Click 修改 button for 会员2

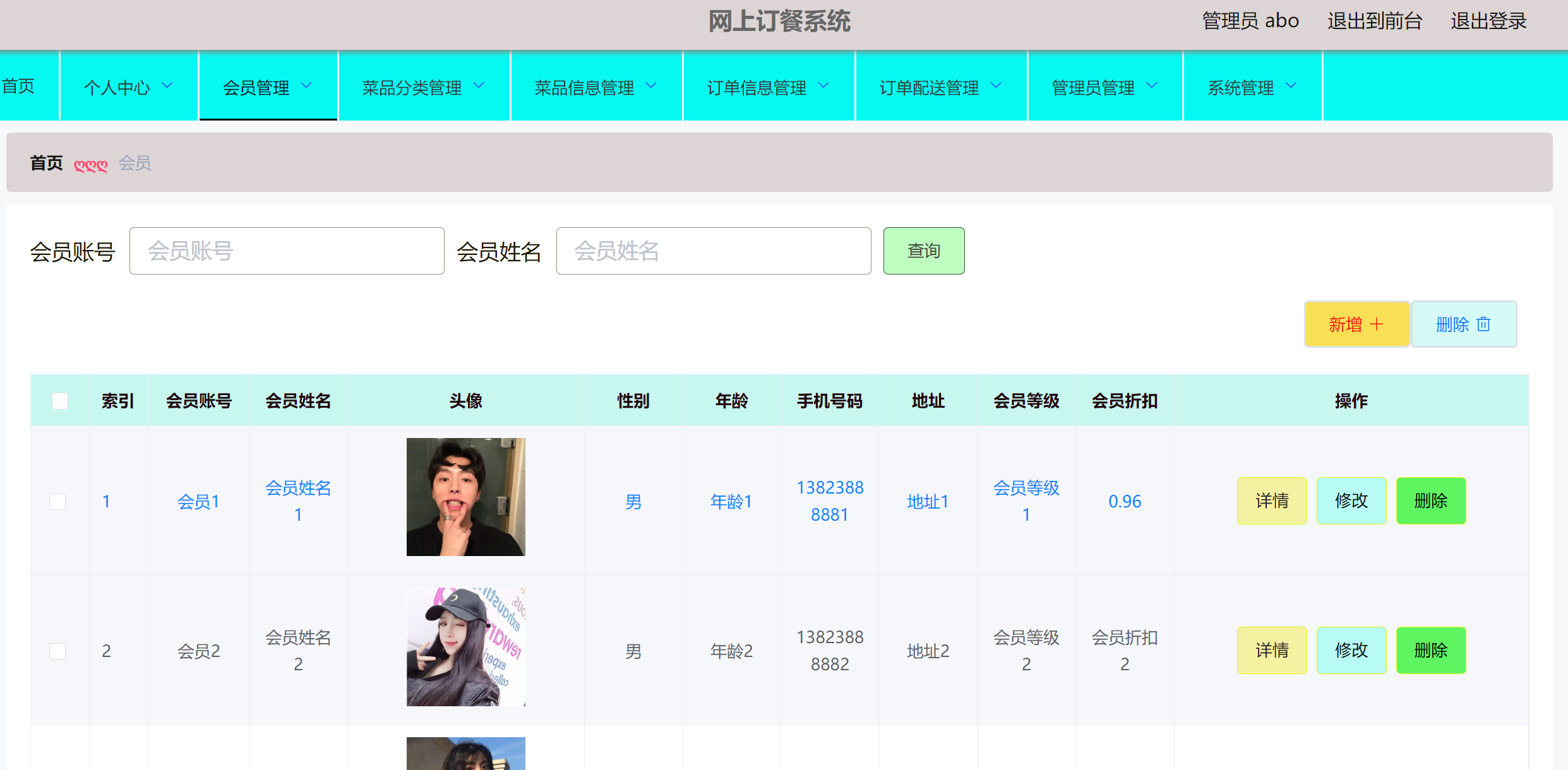(x=1351, y=650)
